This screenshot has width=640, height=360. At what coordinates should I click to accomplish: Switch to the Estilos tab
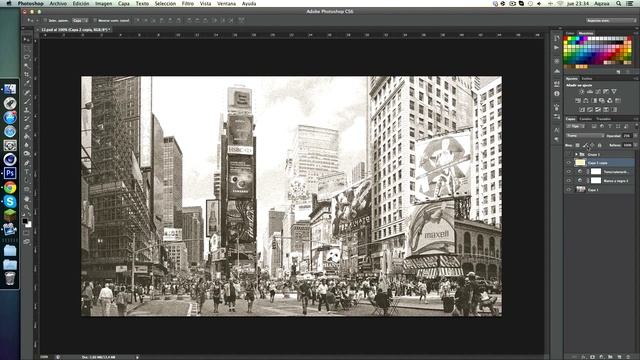[587, 78]
